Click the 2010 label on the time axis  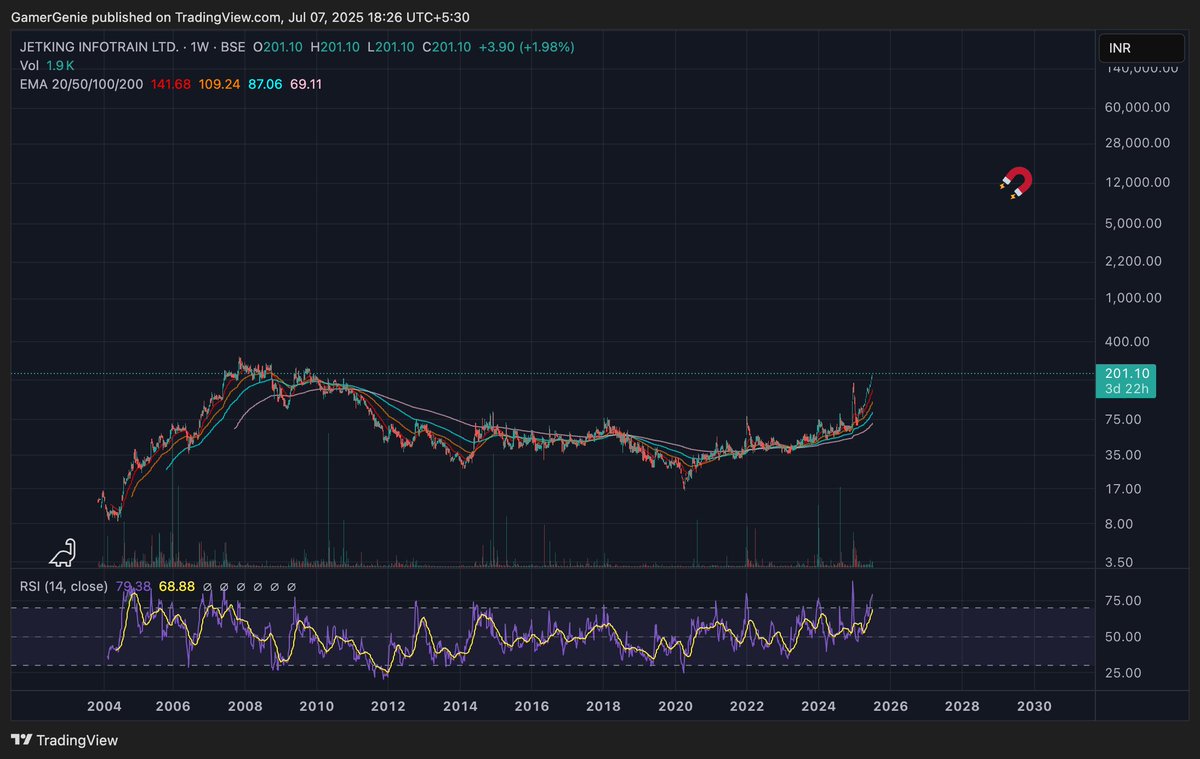pos(316,706)
